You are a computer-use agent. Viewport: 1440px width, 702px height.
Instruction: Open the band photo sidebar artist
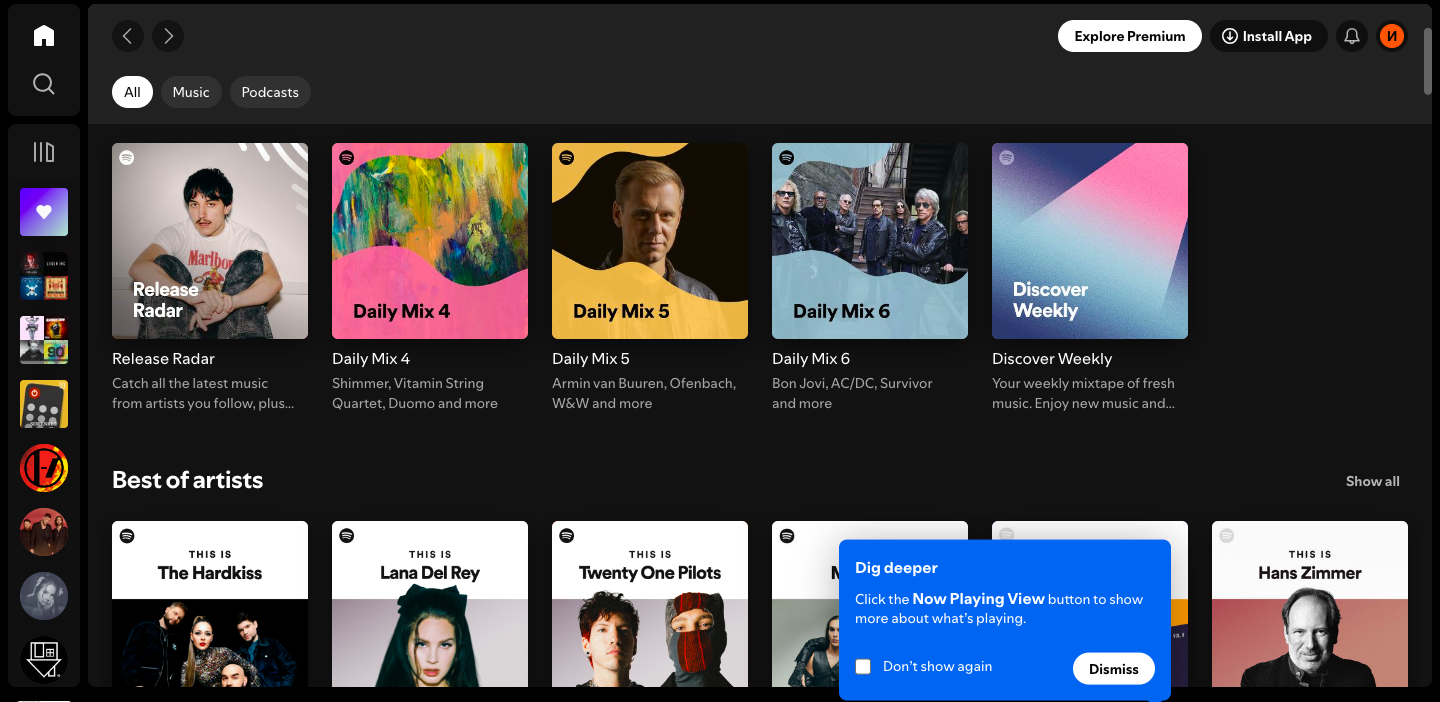tap(44, 532)
